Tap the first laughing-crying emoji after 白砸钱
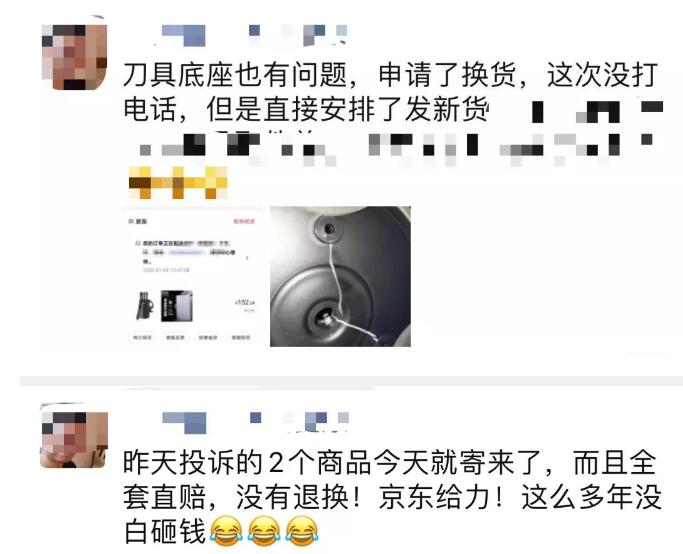683x554 pixels. 227,531
